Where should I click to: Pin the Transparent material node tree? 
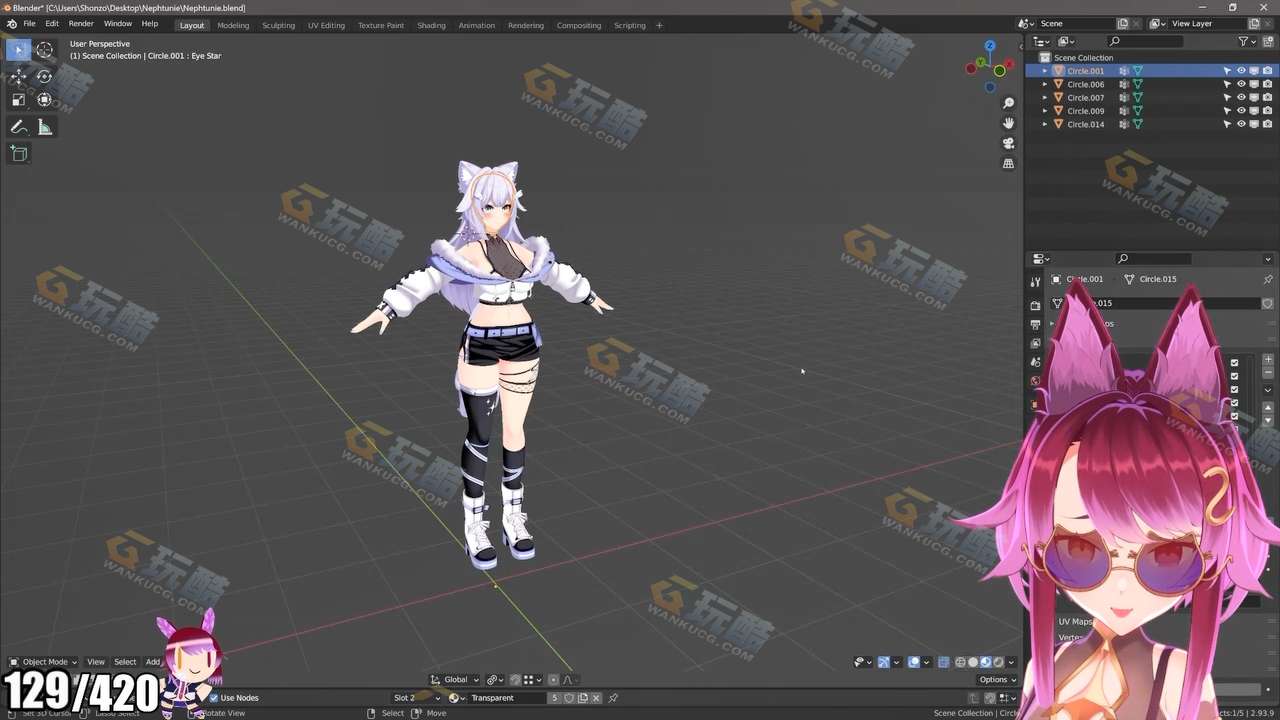point(613,698)
